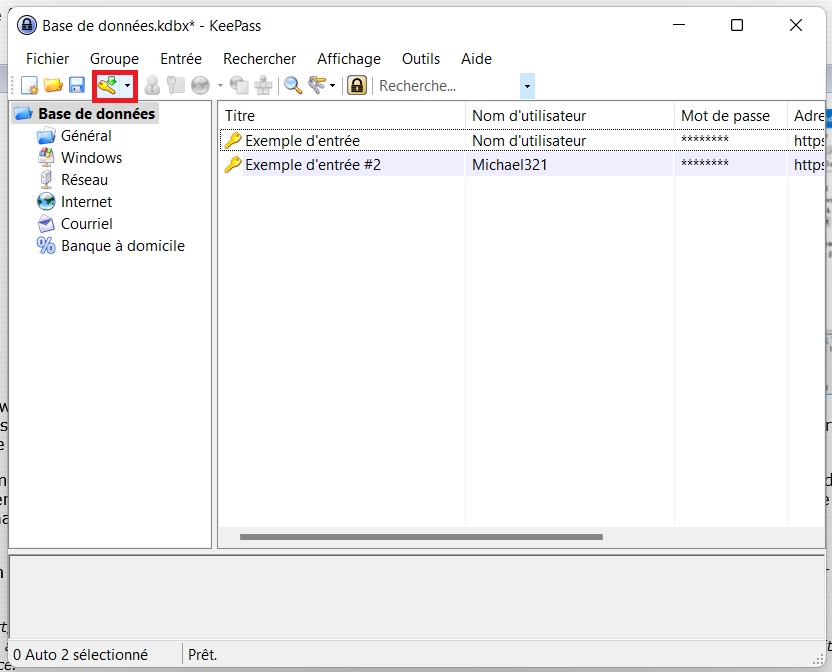The image size is (832, 672).
Task: Click the key icon of Exemple d'entrée #2
Action: (233, 164)
